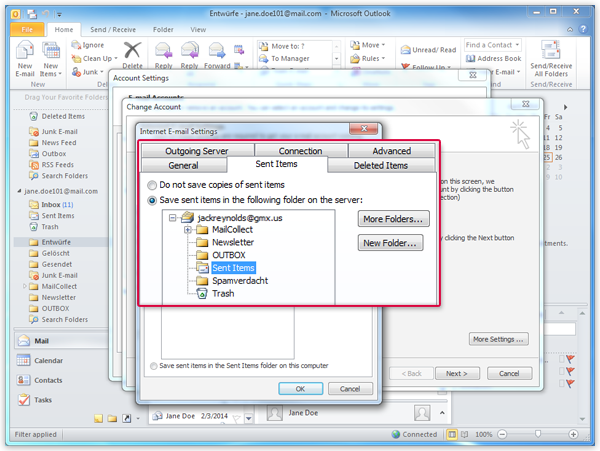The height and width of the screenshot is (451, 600).
Task: Choose Save sent items on this computer option
Action: click(153, 366)
